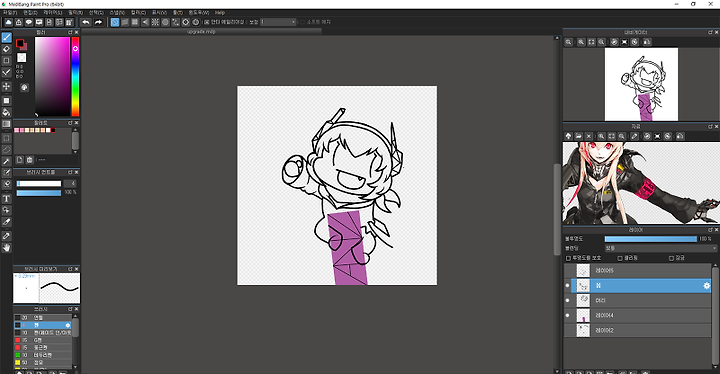Enable the protect alpha checkbox
The height and width of the screenshot is (374, 720).
click(568, 258)
